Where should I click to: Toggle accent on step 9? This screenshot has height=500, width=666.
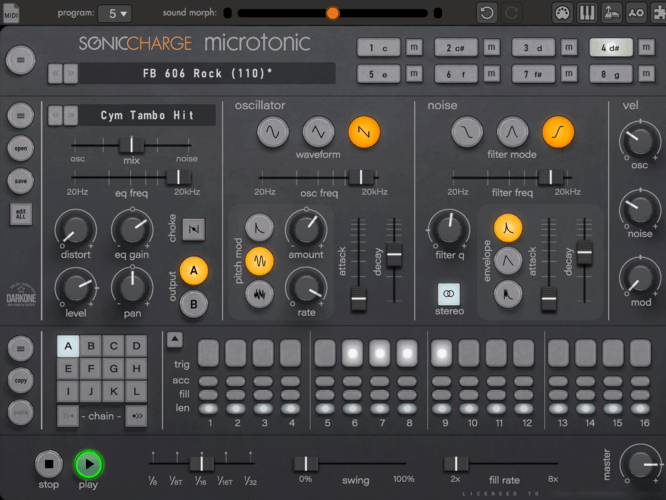pyautogui.click(x=442, y=381)
